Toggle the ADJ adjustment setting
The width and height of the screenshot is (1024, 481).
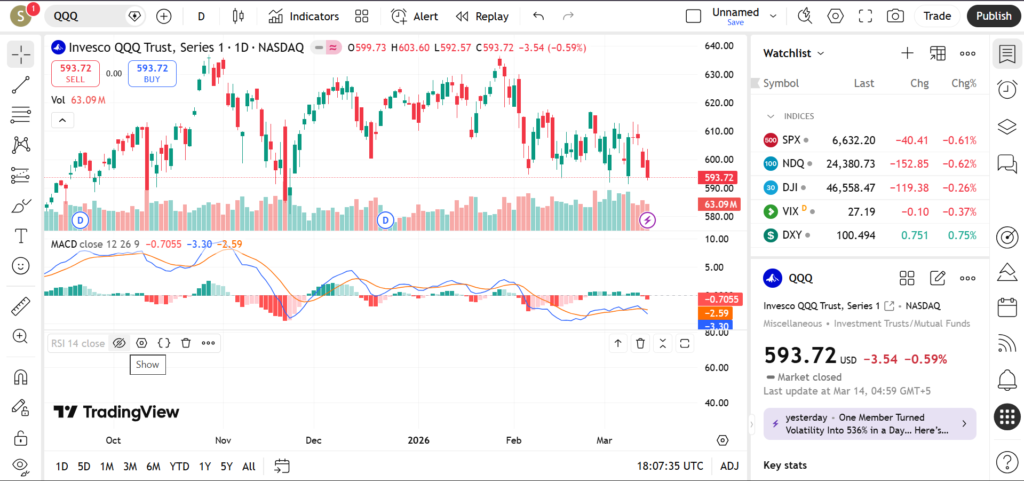730,466
